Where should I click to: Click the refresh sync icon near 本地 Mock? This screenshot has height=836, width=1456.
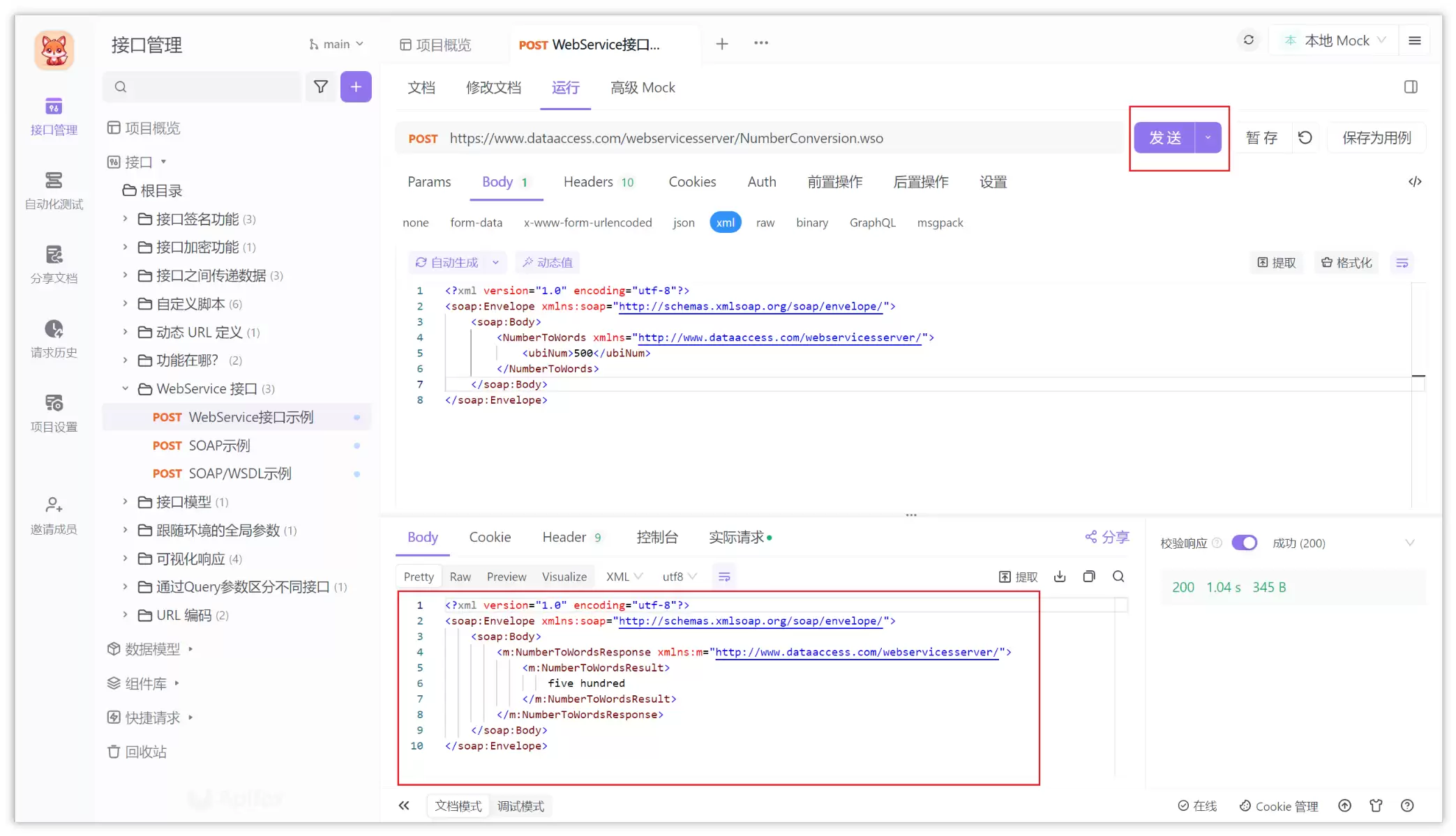click(1249, 40)
